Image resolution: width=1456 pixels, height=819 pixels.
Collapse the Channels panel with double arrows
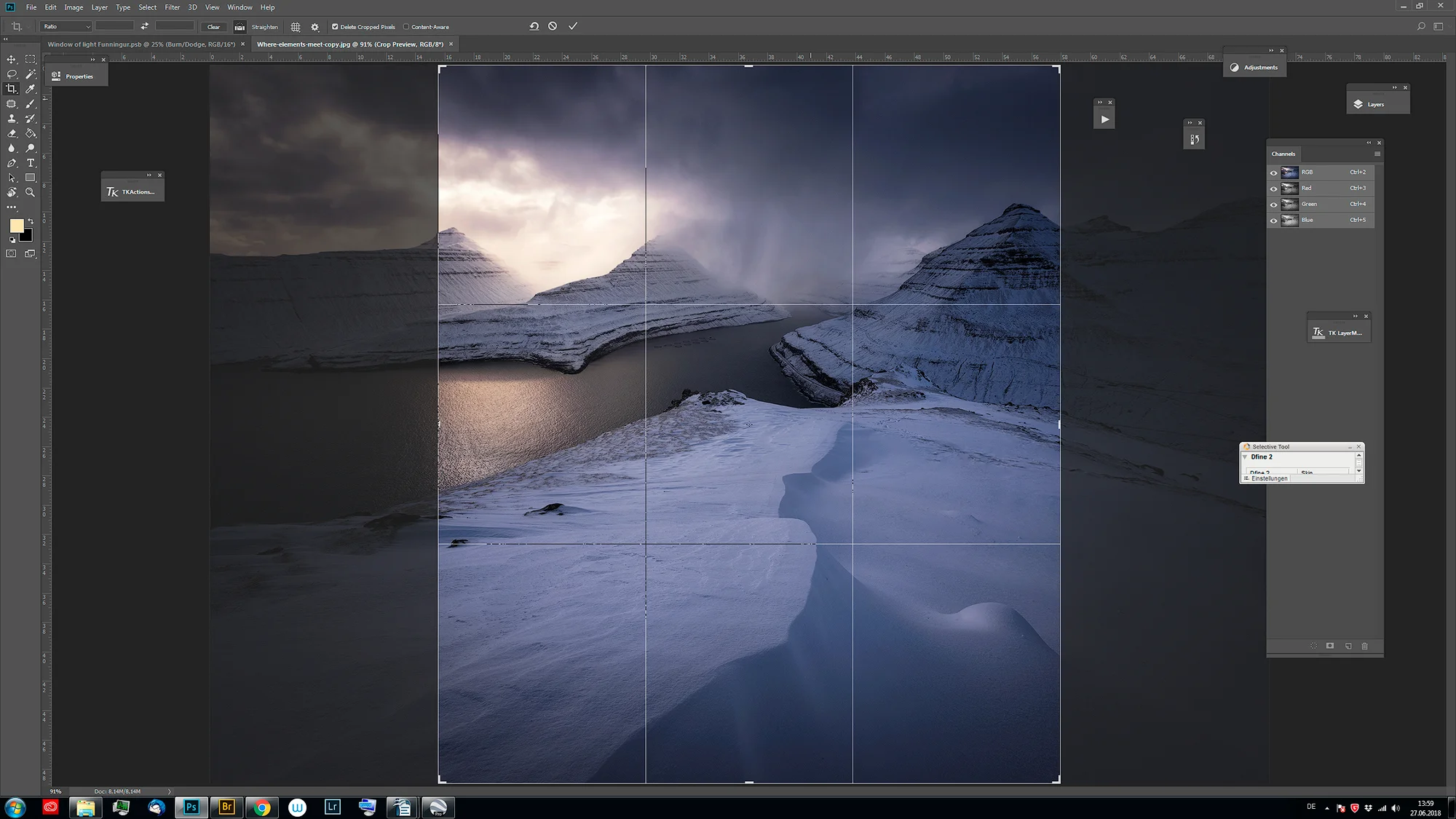pyautogui.click(x=1369, y=143)
